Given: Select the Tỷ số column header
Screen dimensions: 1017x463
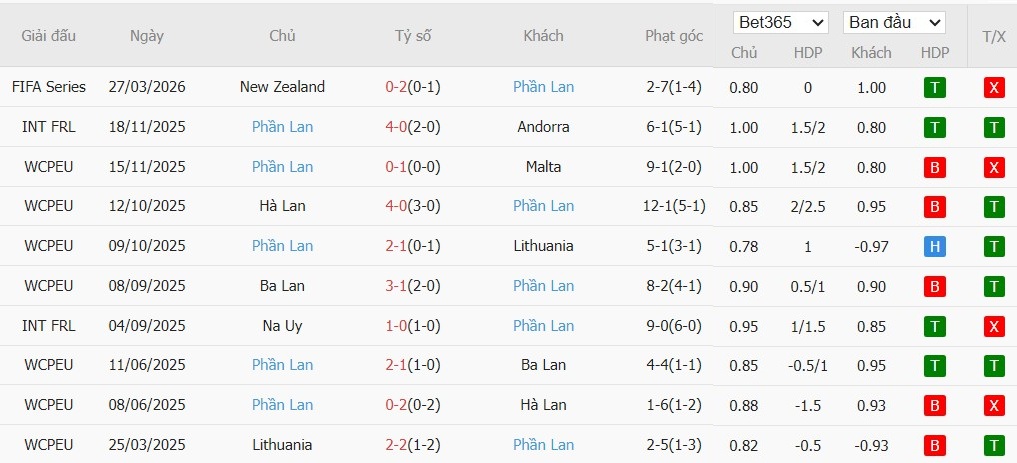Looking at the screenshot, I should click(412, 36).
